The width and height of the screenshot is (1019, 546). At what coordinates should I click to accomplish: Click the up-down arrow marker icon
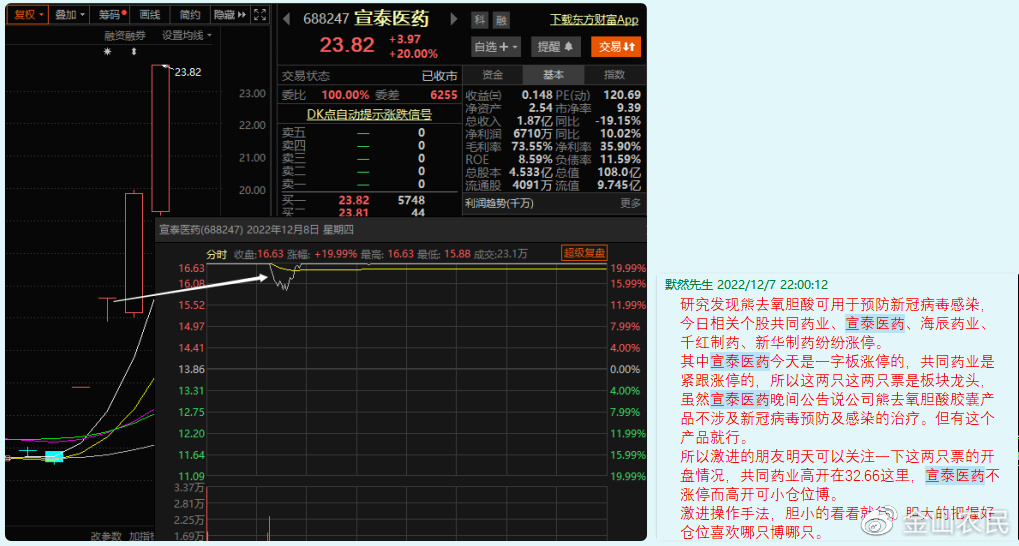click(134, 51)
